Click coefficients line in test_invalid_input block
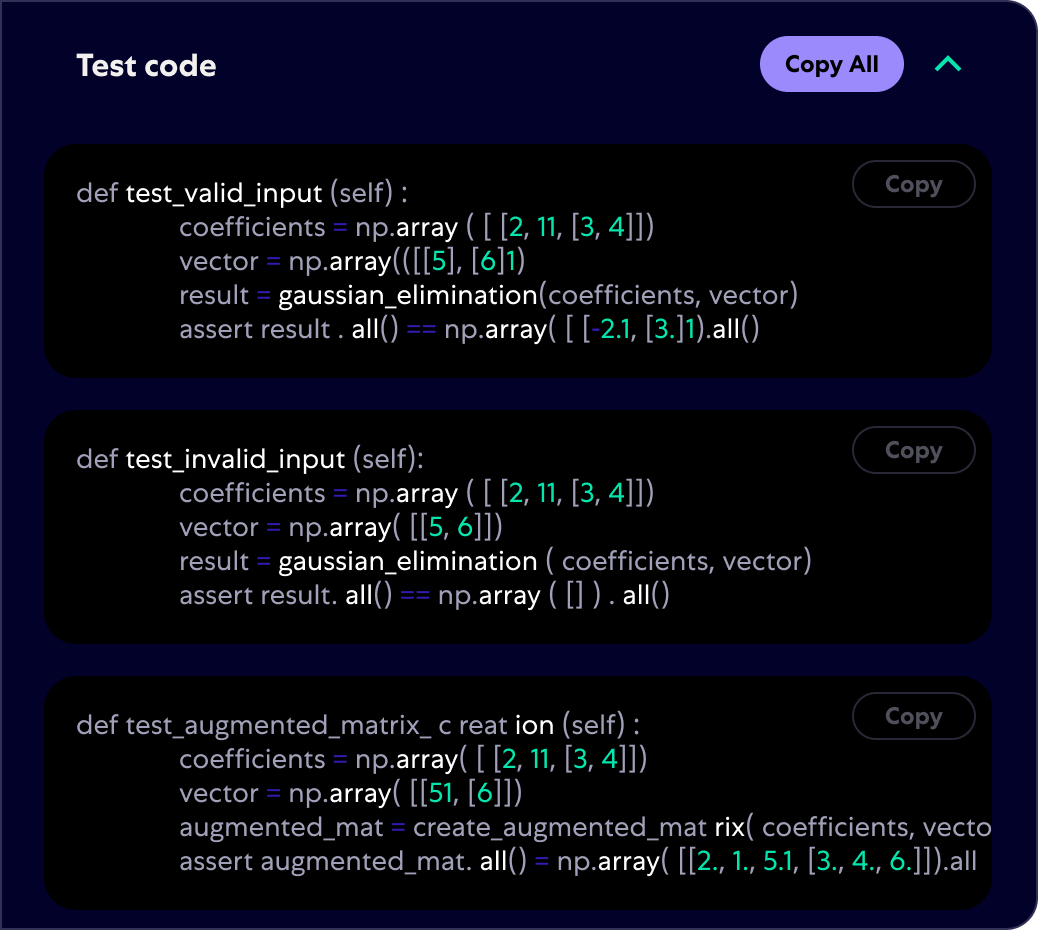Screen dimensions: 1038x930 tap(416, 494)
